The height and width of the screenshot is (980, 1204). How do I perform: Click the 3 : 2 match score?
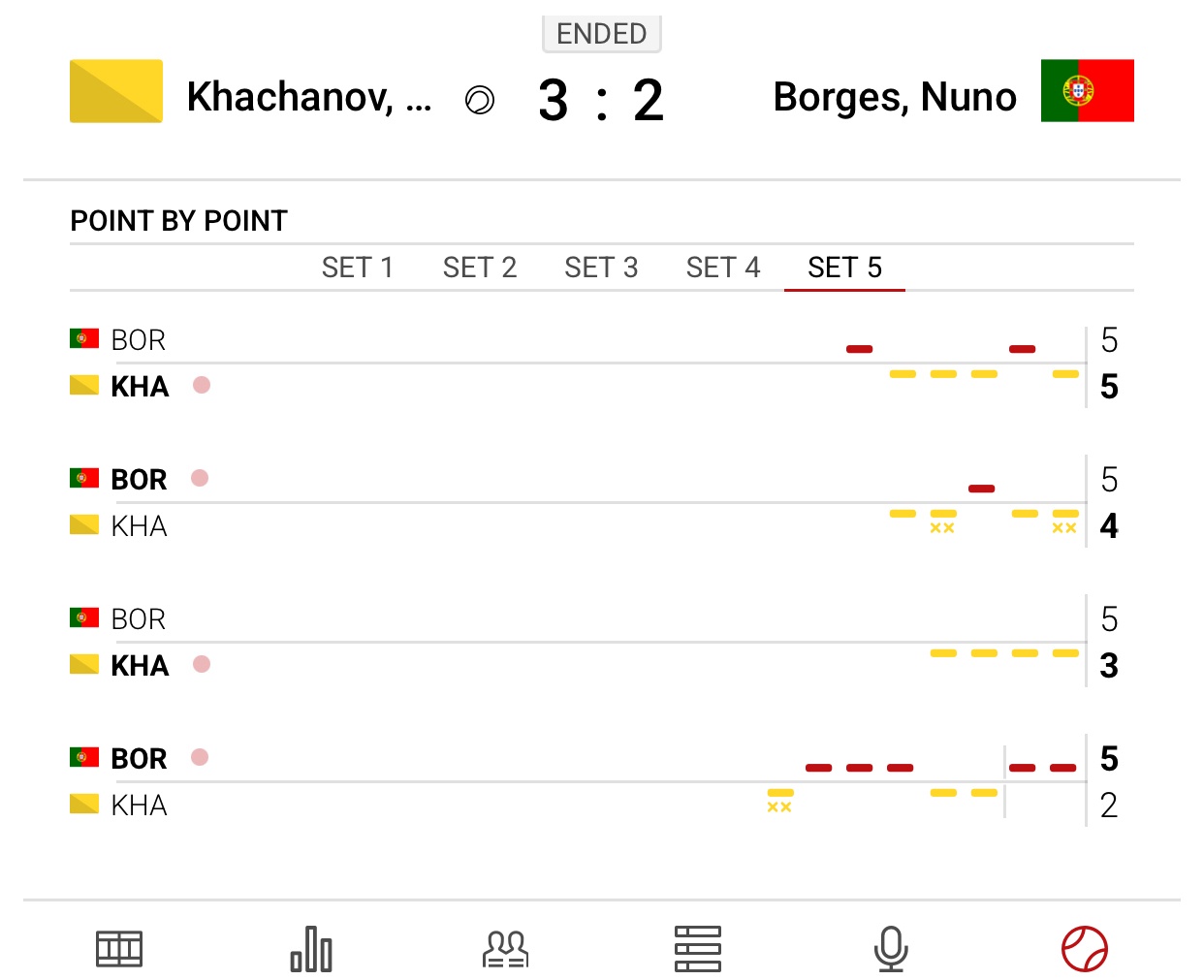(x=601, y=101)
